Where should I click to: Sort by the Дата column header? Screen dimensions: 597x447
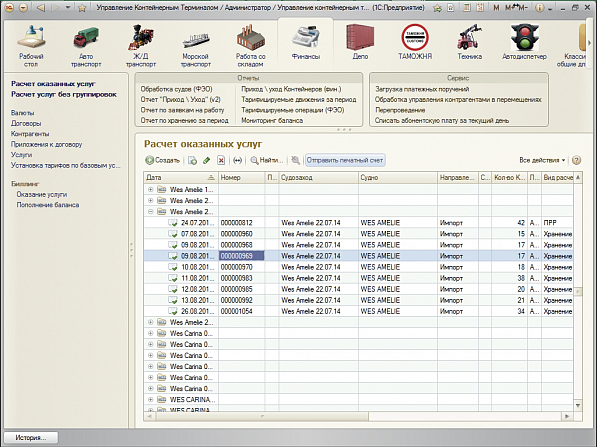pyautogui.click(x=181, y=177)
